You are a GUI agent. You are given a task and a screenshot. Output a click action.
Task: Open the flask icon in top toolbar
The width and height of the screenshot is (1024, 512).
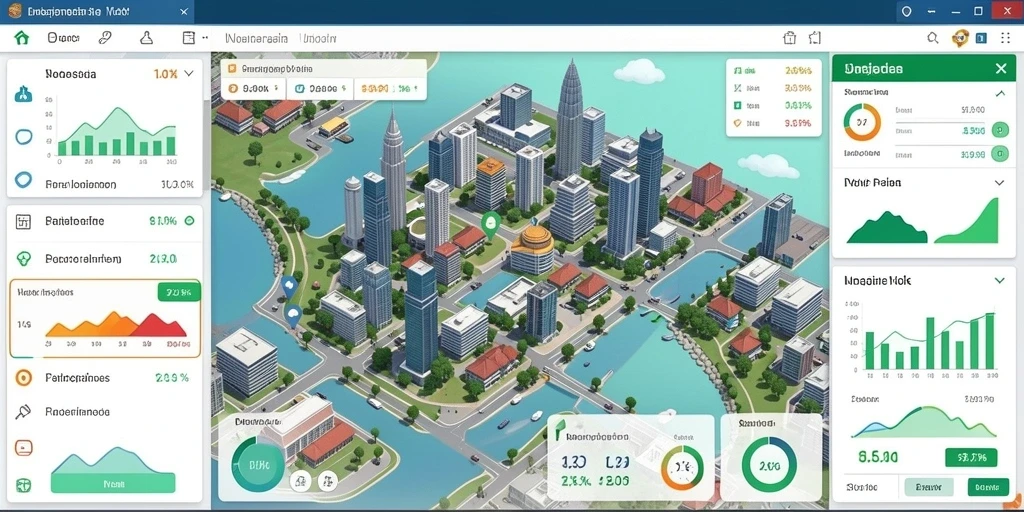tap(147, 38)
